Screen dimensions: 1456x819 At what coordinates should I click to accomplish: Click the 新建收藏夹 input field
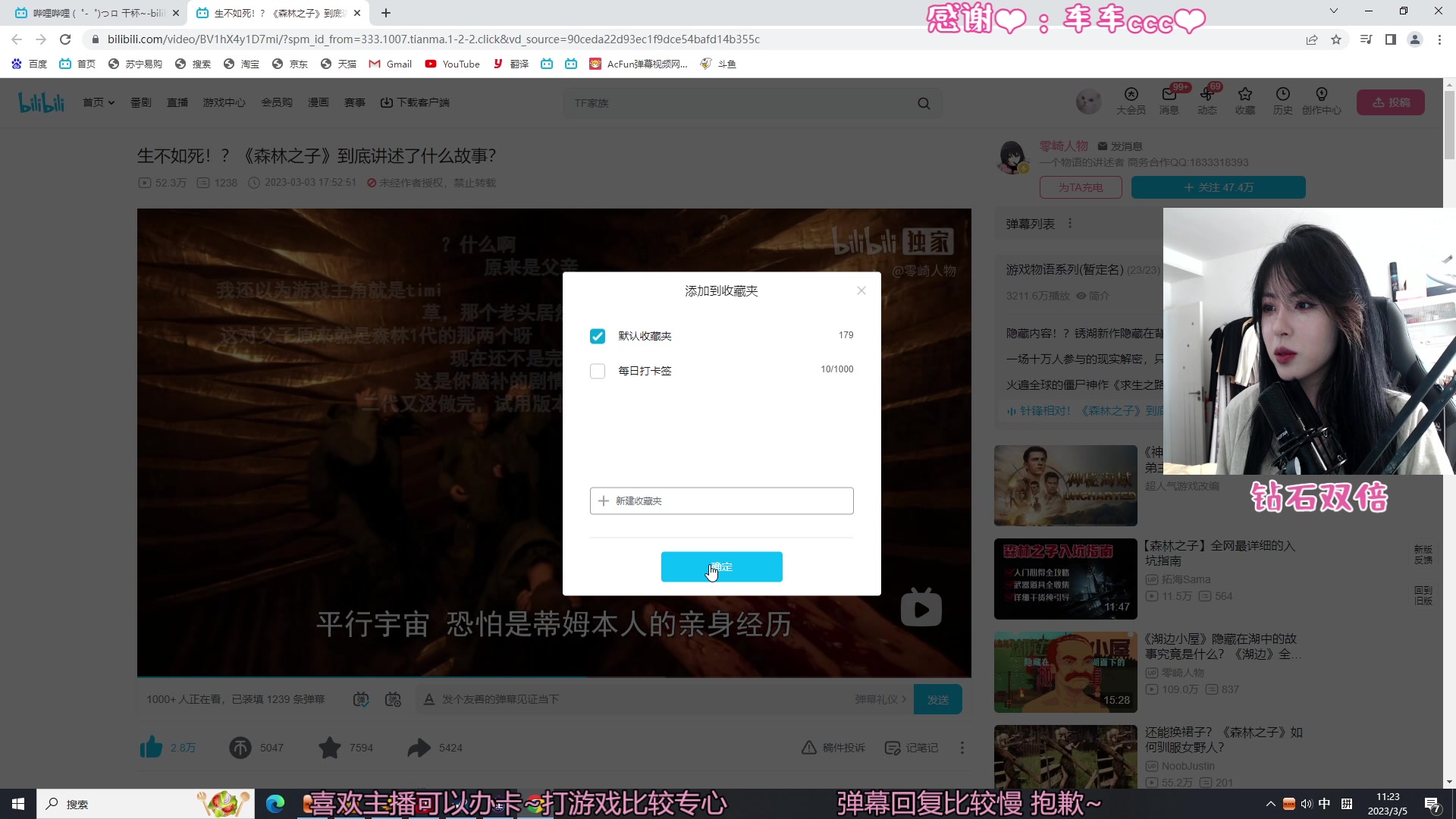(721, 500)
